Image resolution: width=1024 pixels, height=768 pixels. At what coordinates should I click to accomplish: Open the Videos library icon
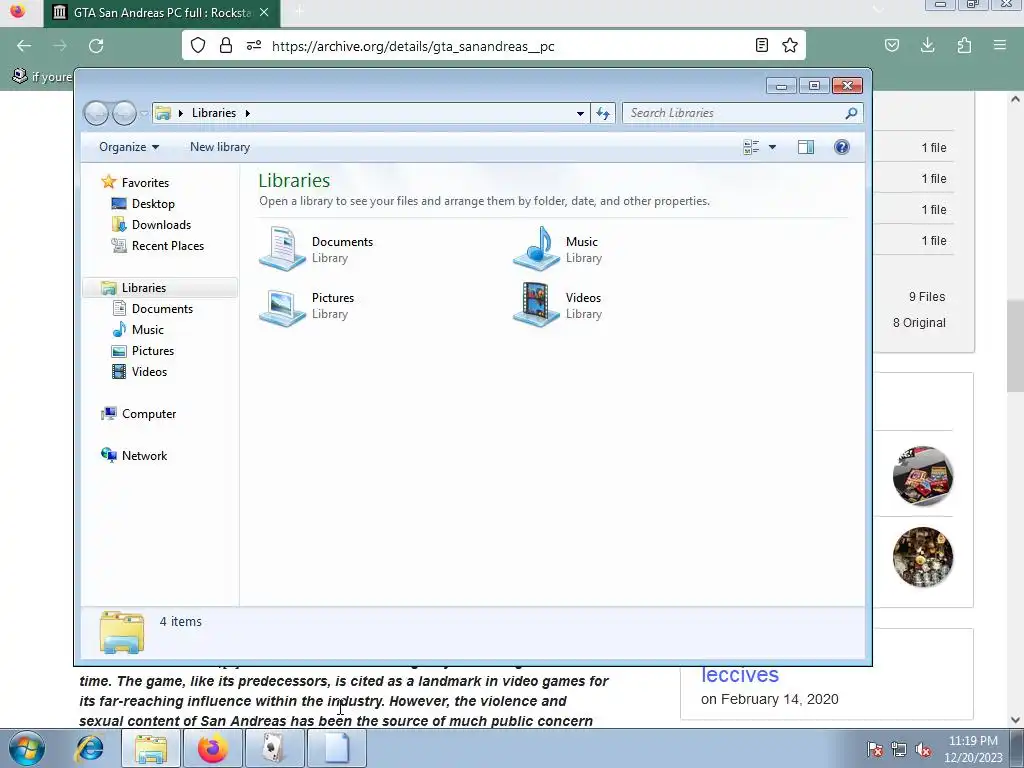tap(536, 305)
